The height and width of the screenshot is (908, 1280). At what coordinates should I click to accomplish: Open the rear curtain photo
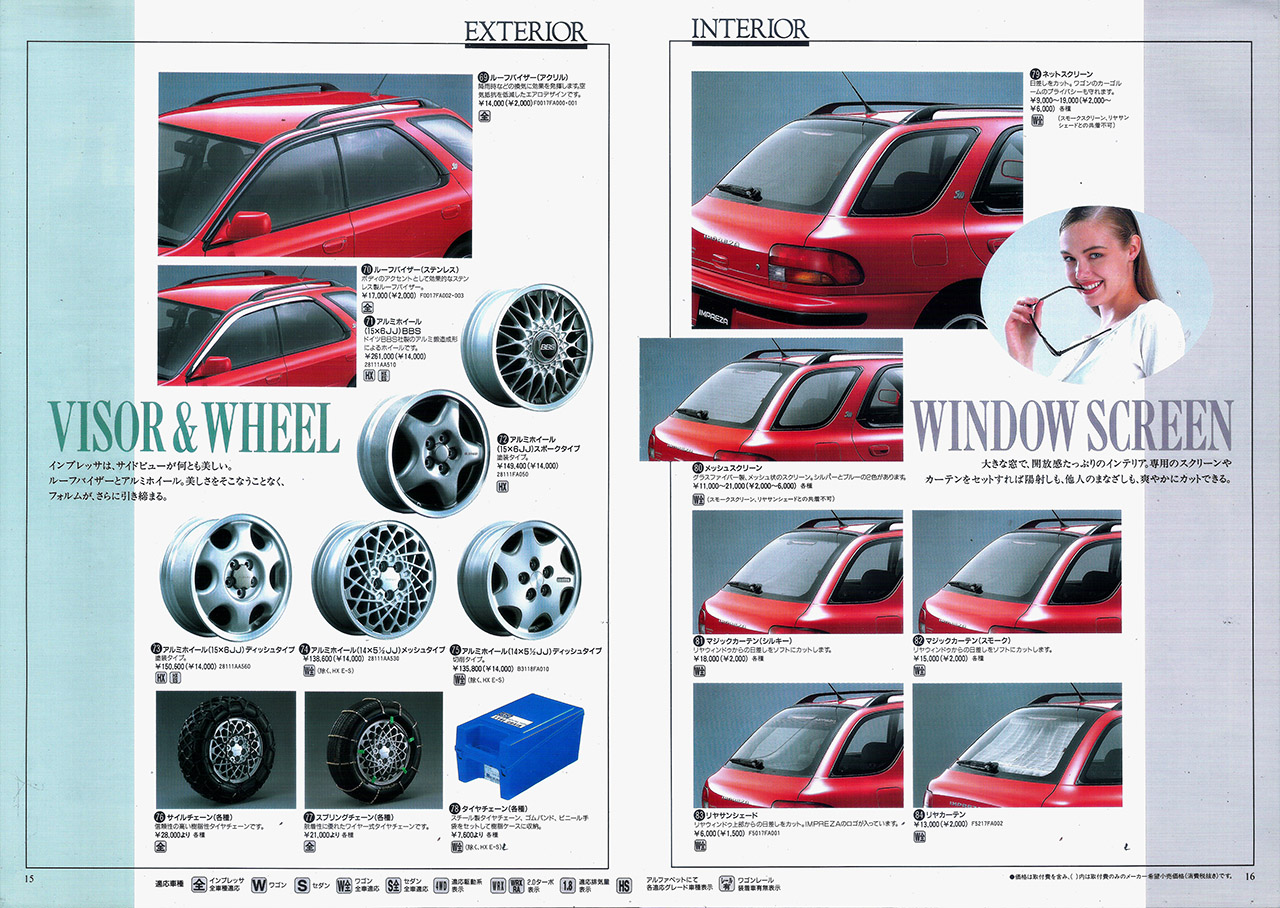coord(1017,745)
